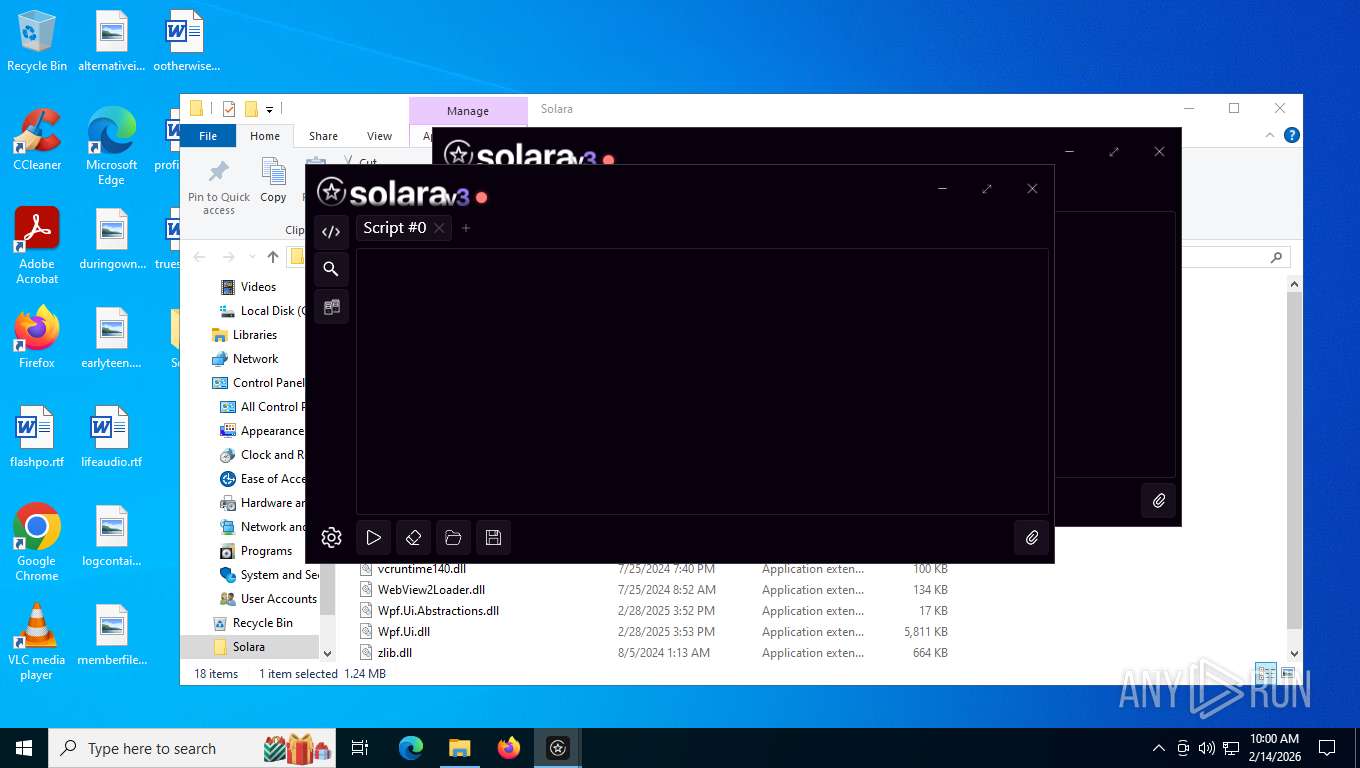The height and width of the screenshot is (768, 1360).
Task: Open the notification center
Action: [x=1327, y=748]
